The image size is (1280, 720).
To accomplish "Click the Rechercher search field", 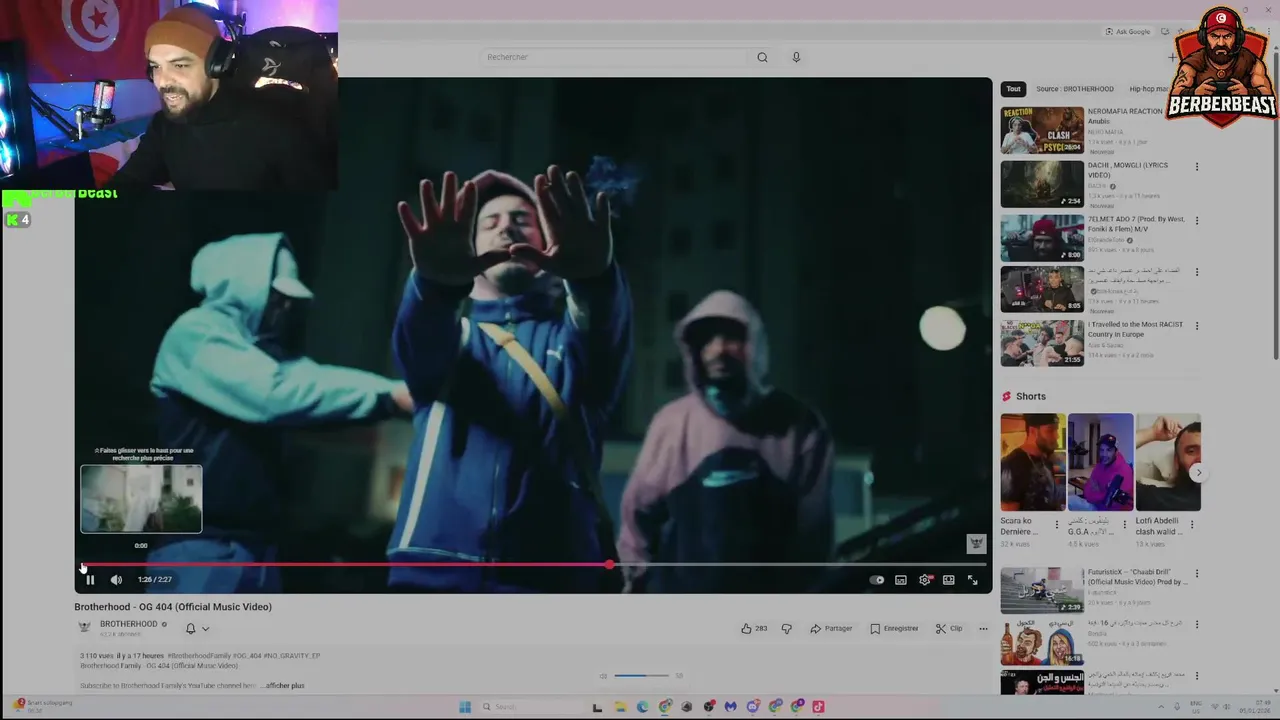I will 615,57.
